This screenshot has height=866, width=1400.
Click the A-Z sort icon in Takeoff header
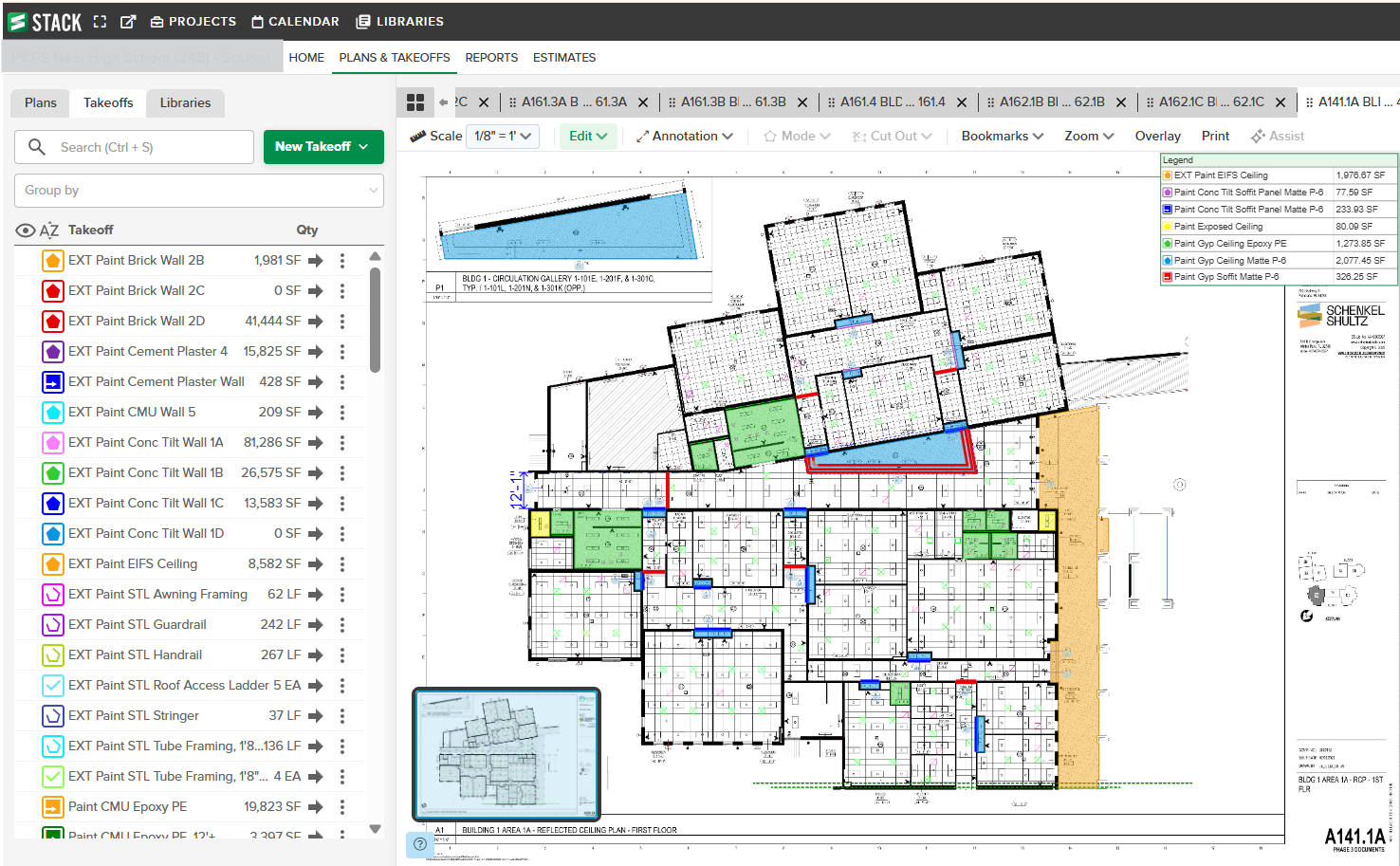[49, 230]
